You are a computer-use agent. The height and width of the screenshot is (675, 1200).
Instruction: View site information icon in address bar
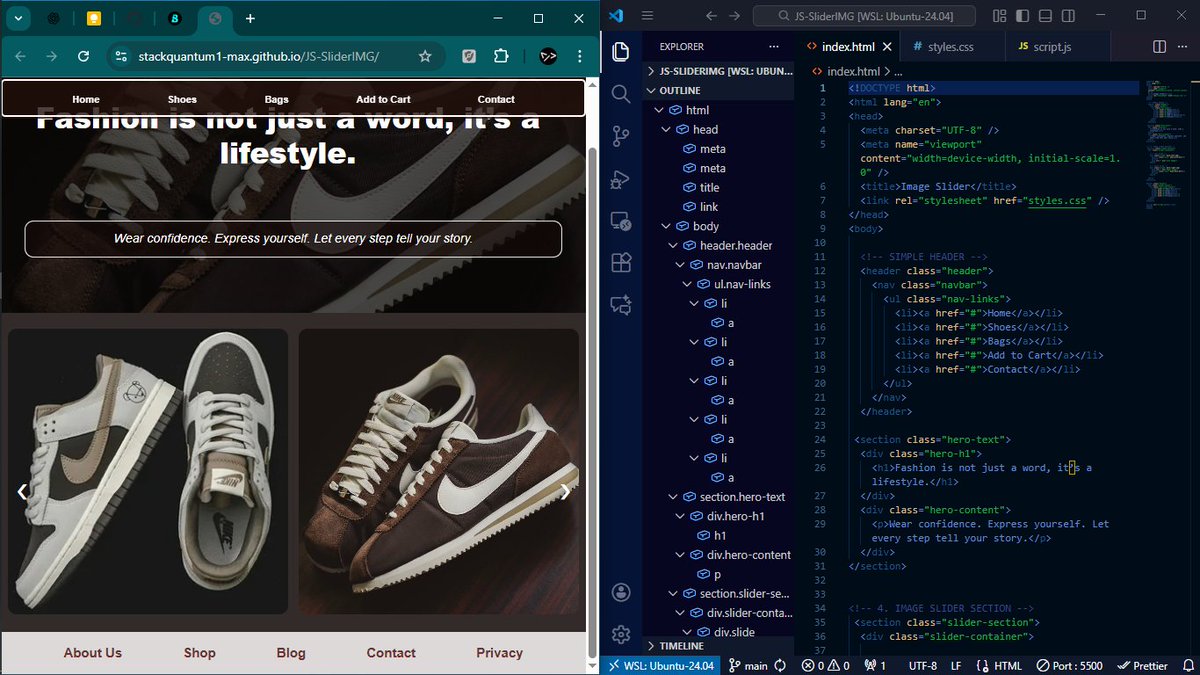121,56
